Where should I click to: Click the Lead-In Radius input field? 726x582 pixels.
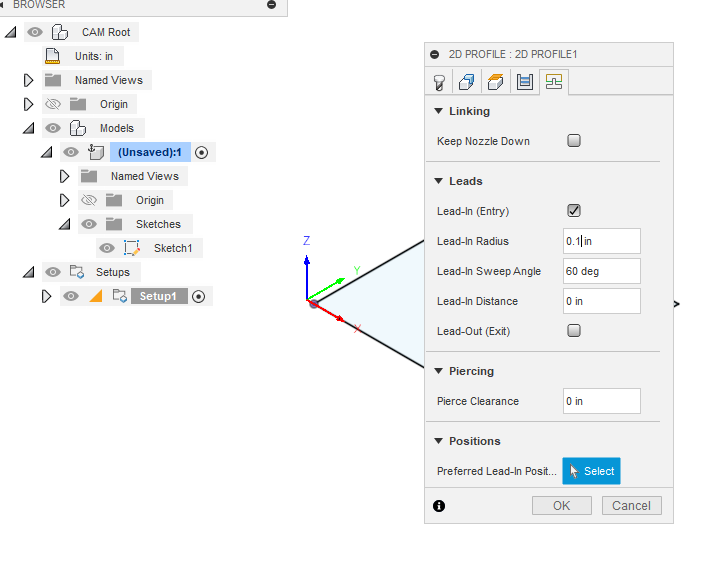coord(601,241)
